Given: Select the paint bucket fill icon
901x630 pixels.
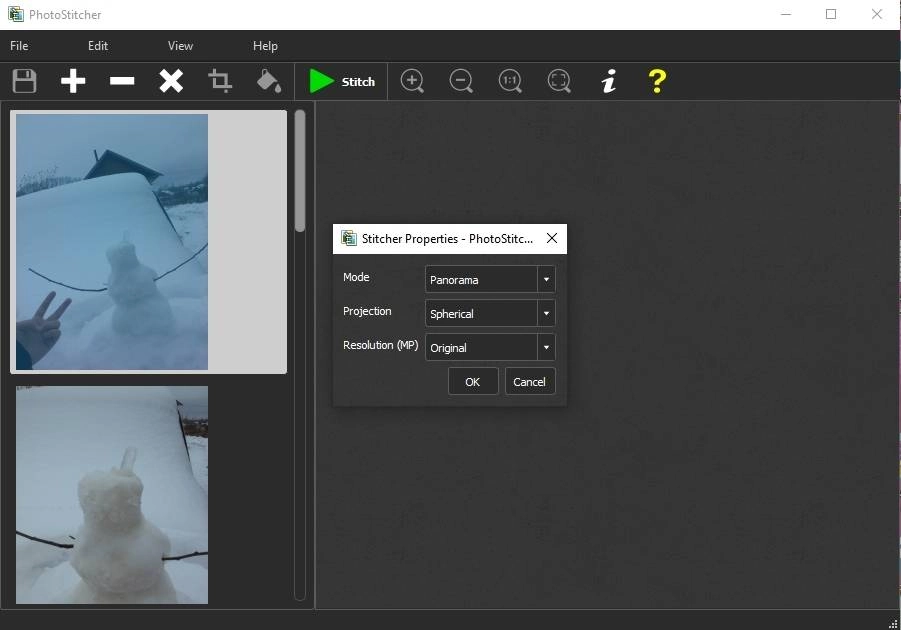Looking at the screenshot, I should click(269, 81).
